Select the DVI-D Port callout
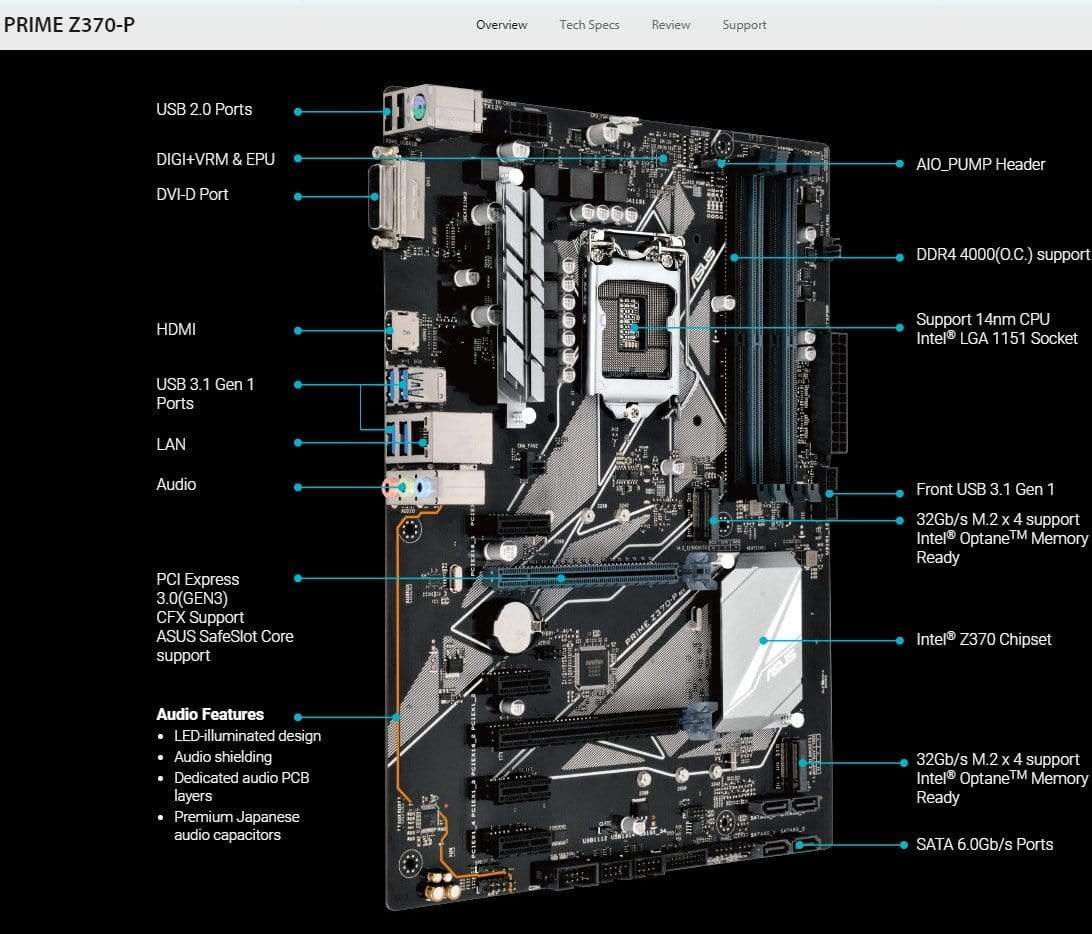 [x=191, y=194]
